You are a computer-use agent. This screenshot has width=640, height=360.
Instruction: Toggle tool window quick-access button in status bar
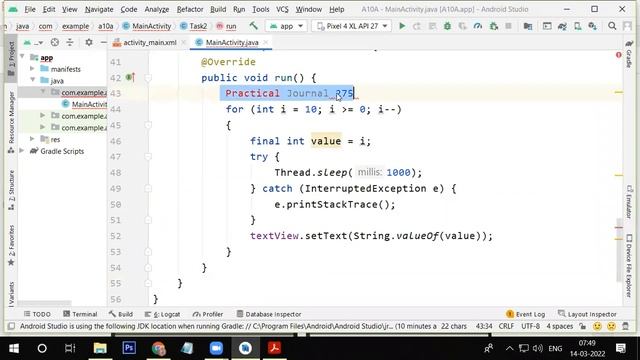click(x=11, y=326)
